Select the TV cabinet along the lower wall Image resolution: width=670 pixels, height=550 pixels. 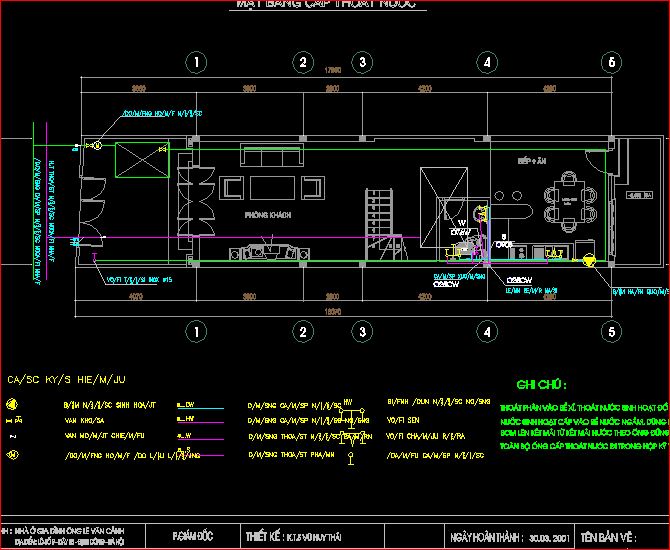point(269,252)
